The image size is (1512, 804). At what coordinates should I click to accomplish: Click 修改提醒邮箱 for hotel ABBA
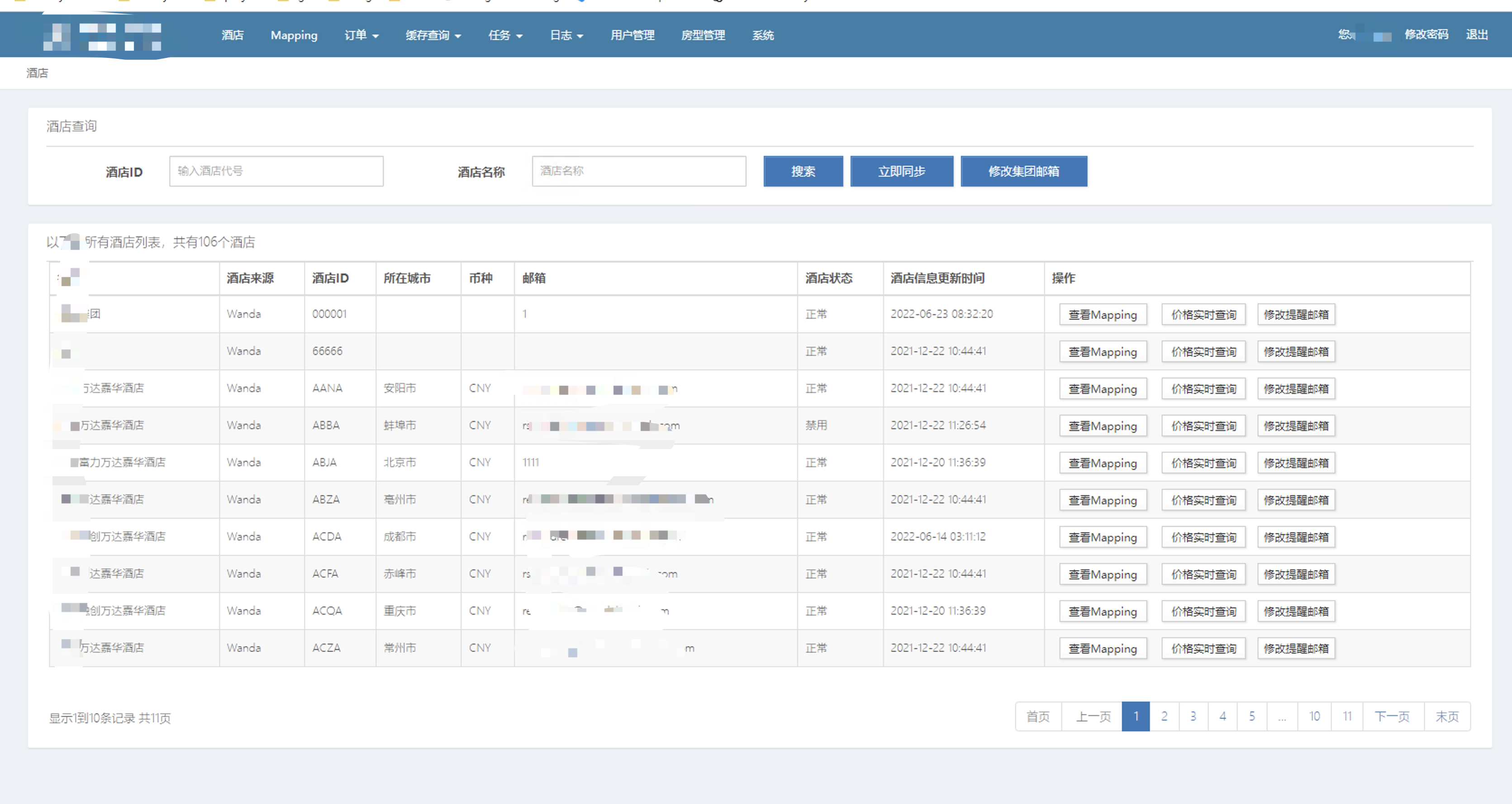(x=1295, y=425)
